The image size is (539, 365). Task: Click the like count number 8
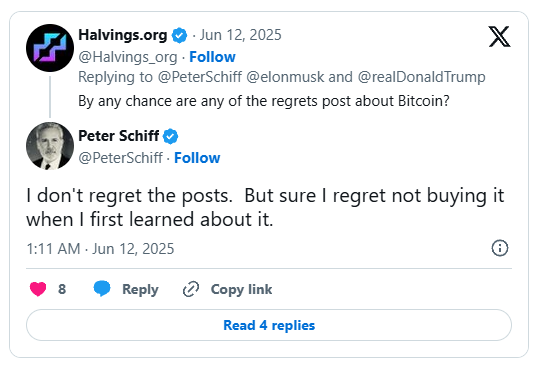coord(62,289)
